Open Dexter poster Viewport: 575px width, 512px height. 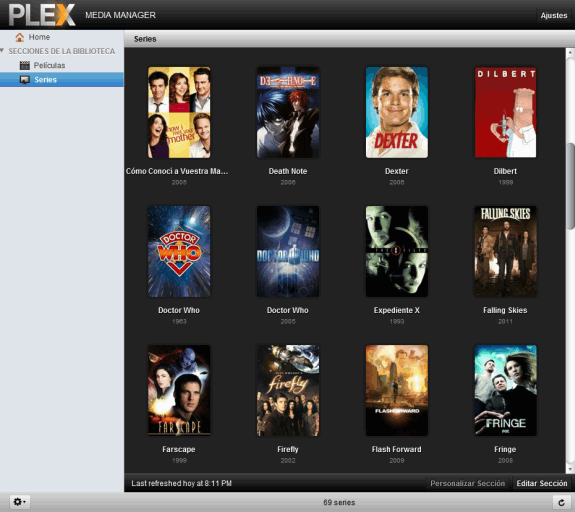pyautogui.click(x=397, y=112)
